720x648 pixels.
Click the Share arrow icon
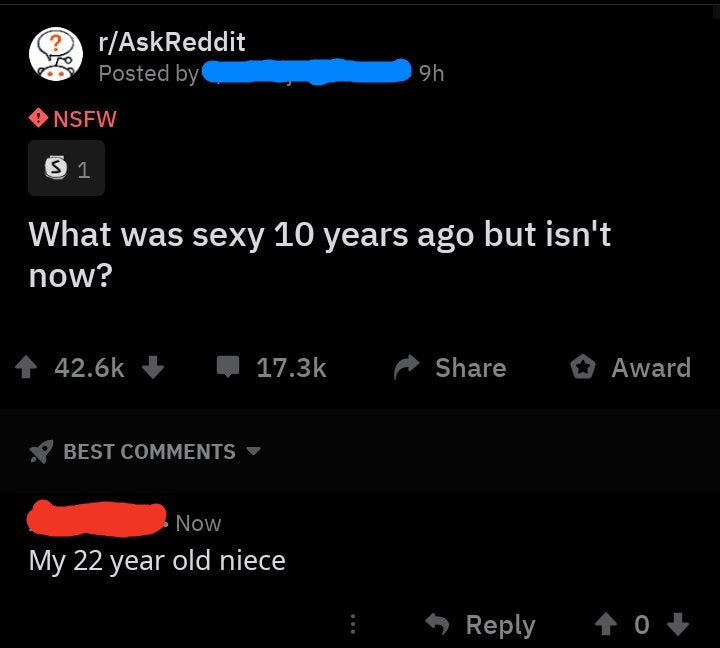coord(406,368)
